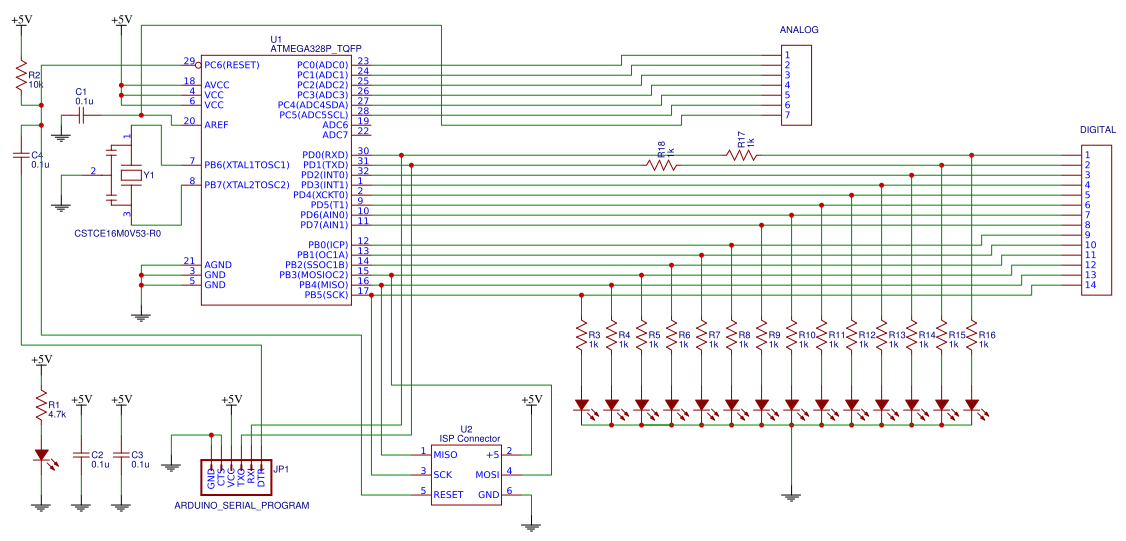
Task: Select the JP1 serial programming header
Action: pyautogui.click(x=235, y=472)
